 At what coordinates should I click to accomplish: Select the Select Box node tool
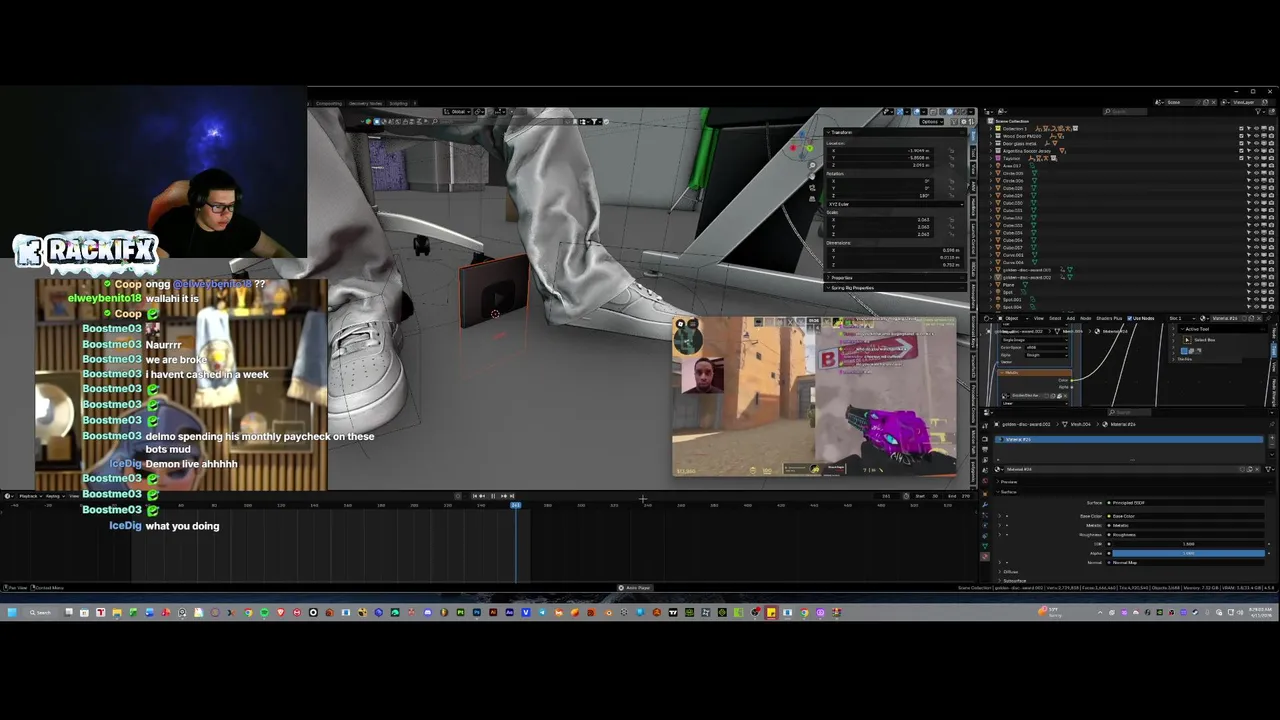click(x=1187, y=340)
